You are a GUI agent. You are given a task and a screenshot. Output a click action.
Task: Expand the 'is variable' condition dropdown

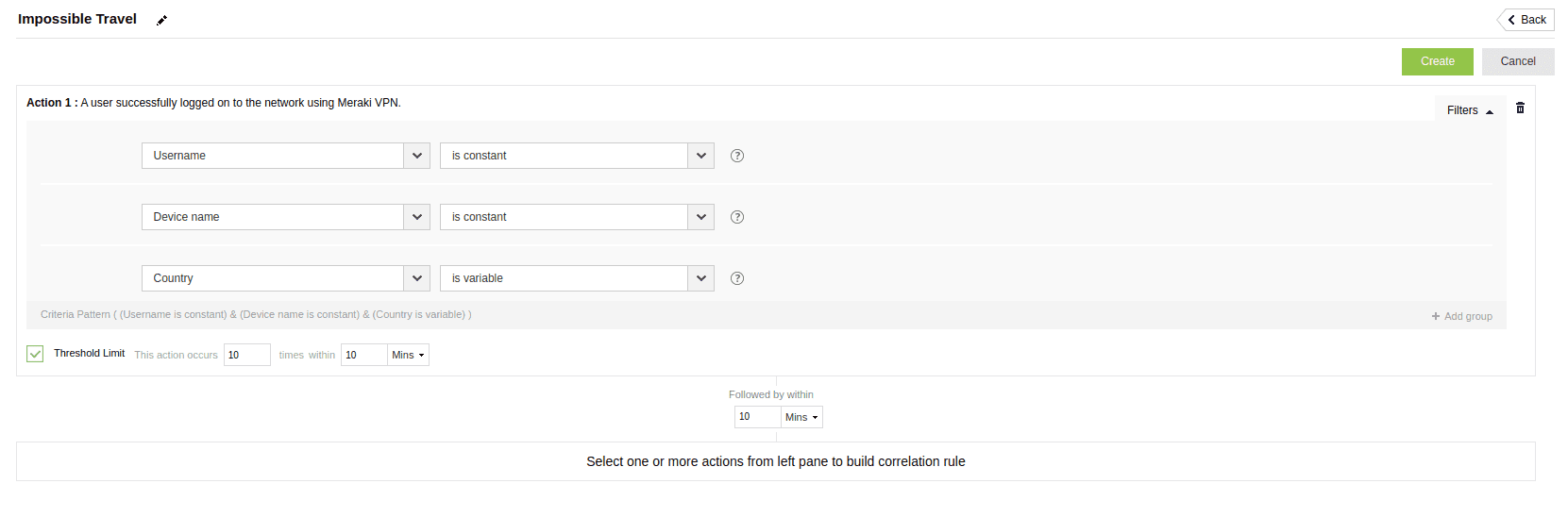click(x=700, y=278)
